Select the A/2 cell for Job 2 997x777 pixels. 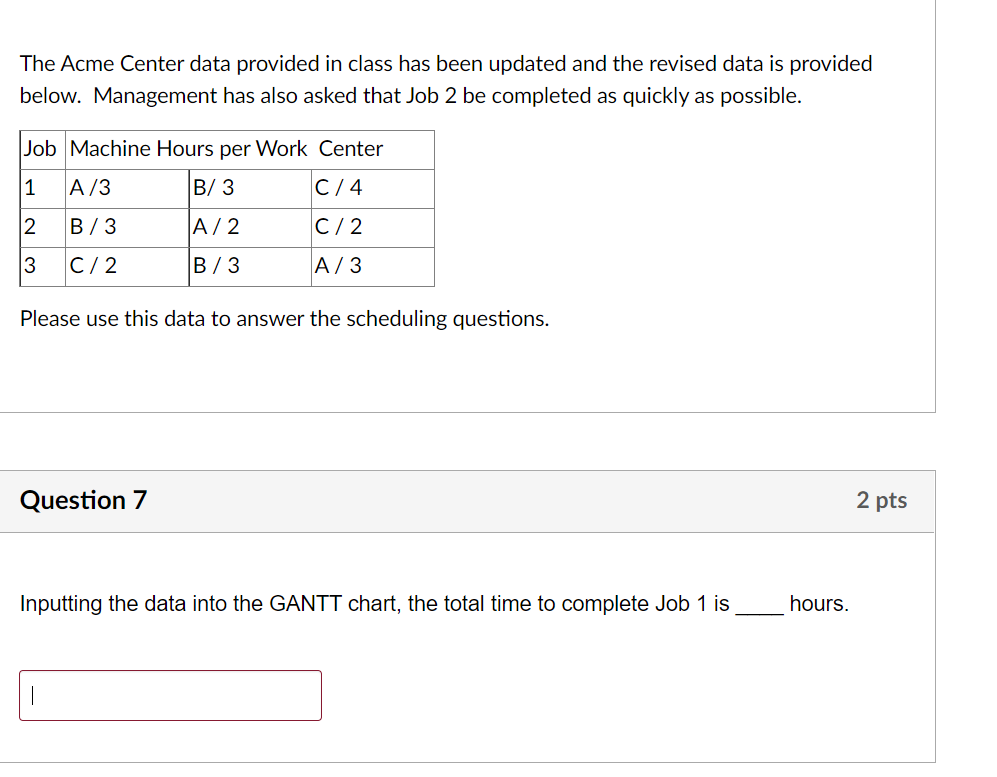[249, 227]
